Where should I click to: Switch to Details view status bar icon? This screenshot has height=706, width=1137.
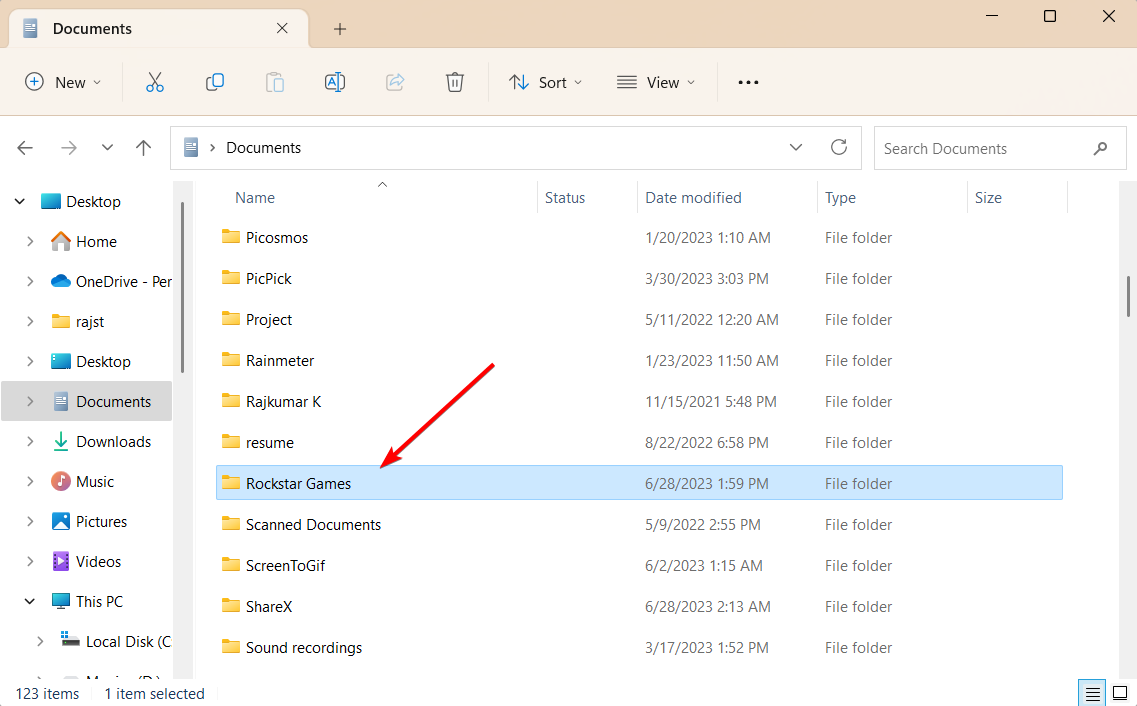(1092, 693)
